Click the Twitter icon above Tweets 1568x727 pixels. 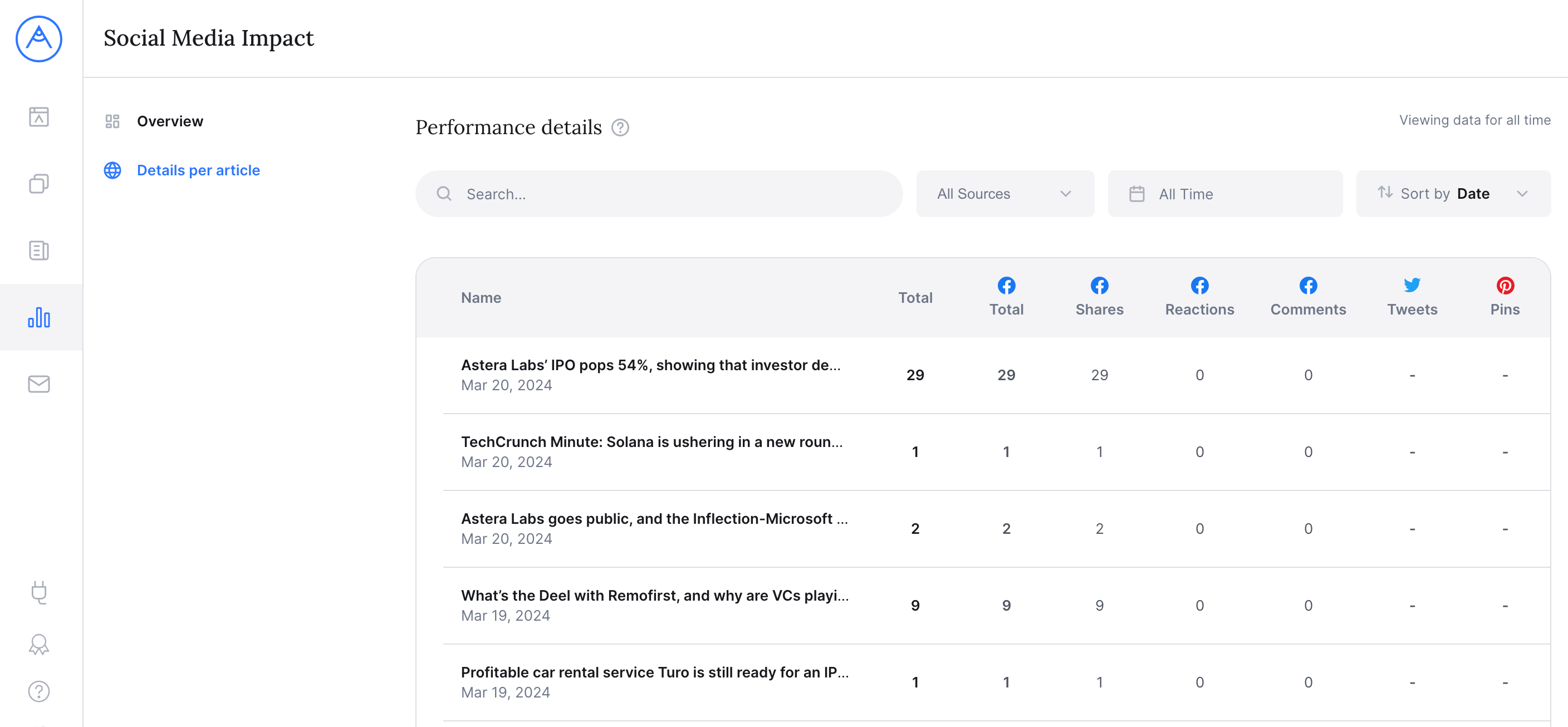click(1412, 286)
